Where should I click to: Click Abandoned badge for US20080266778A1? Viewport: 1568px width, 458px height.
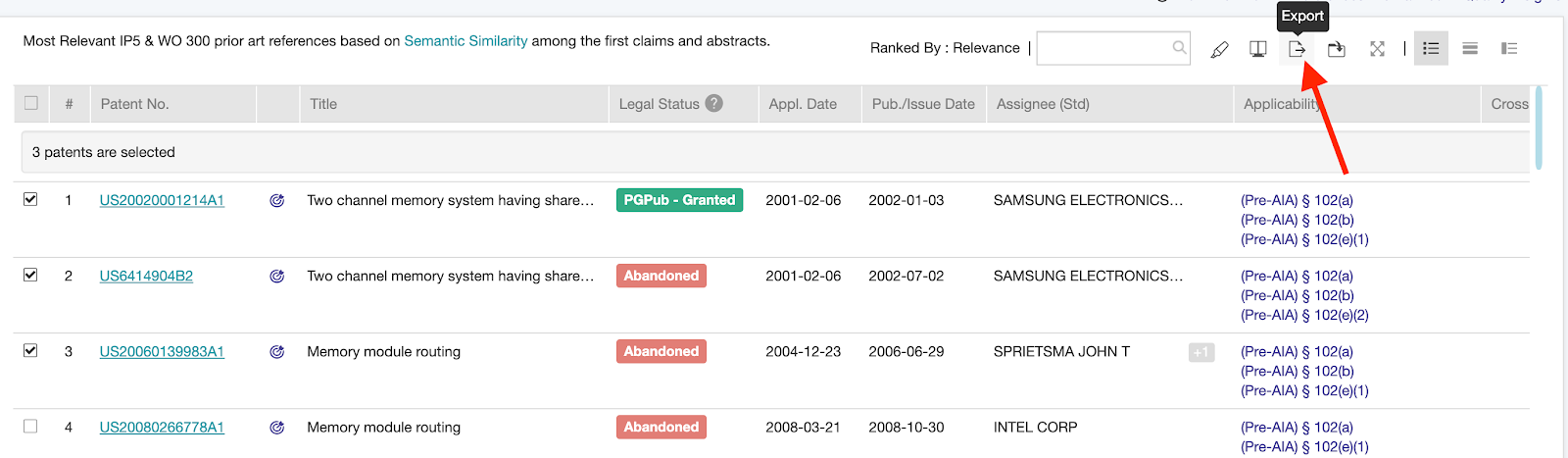click(x=661, y=427)
